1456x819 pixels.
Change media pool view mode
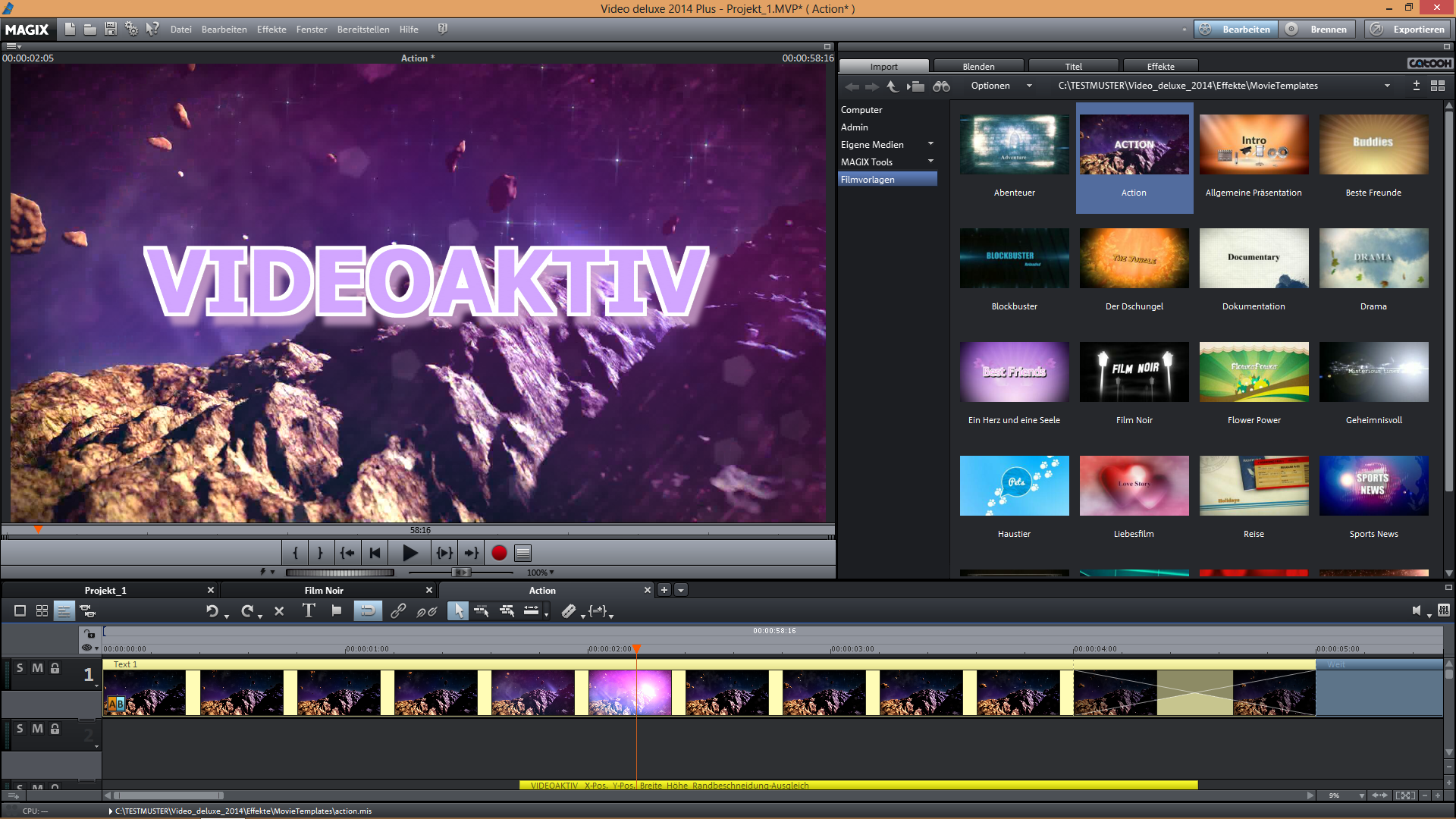click(x=1438, y=86)
